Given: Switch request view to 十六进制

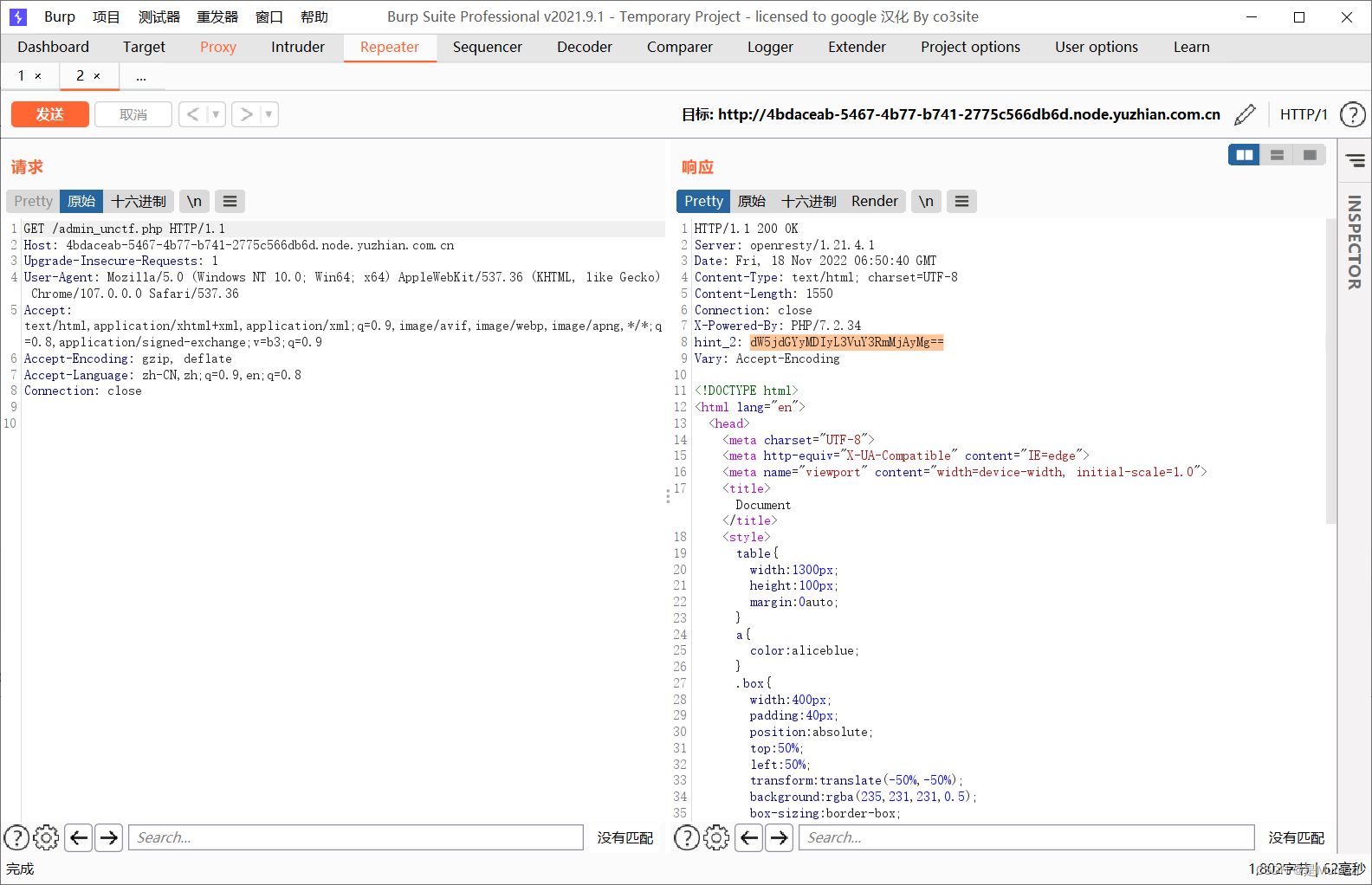Looking at the screenshot, I should (x=139, y=201).
